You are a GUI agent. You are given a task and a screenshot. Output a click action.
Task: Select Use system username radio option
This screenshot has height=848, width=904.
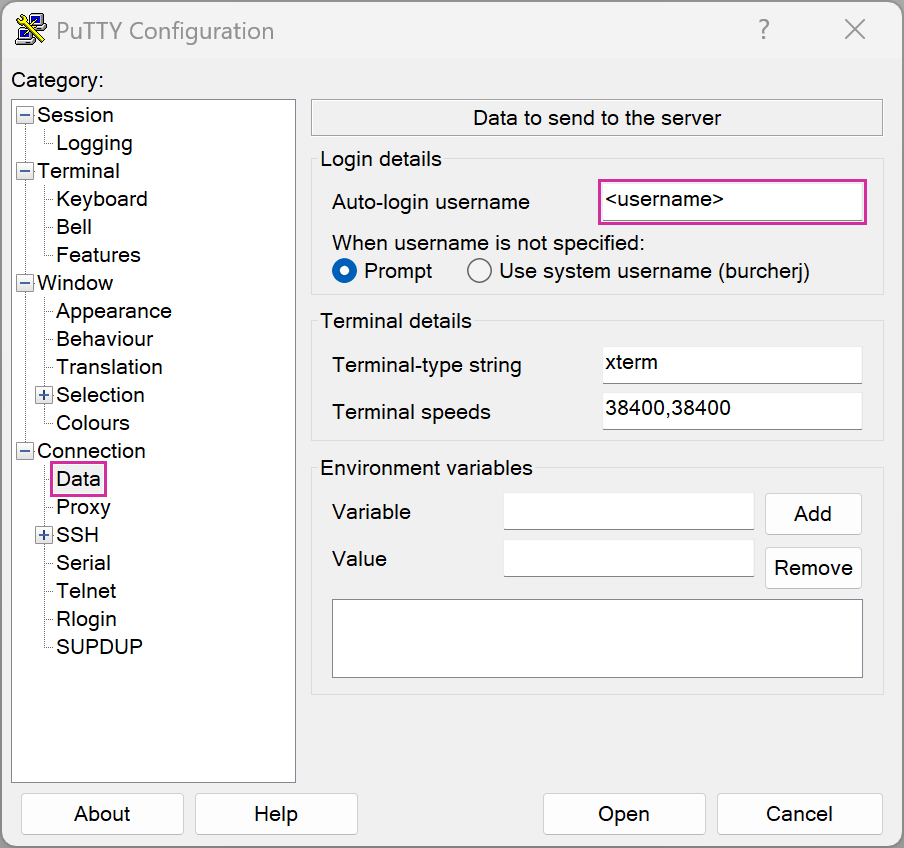(x=480, y=271)
